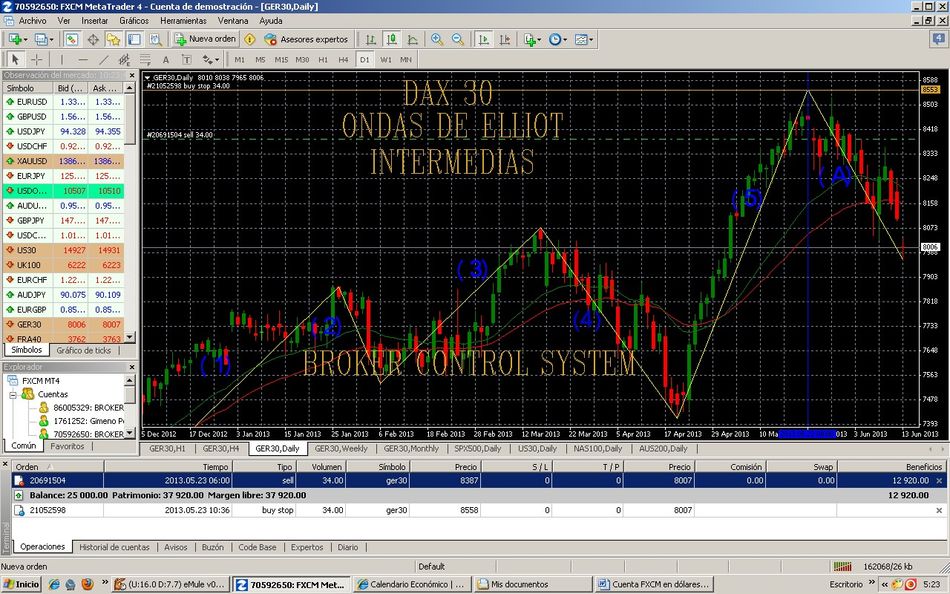Zoom in on the chart
The image size is (950, 594).
(x=437, y=39)
